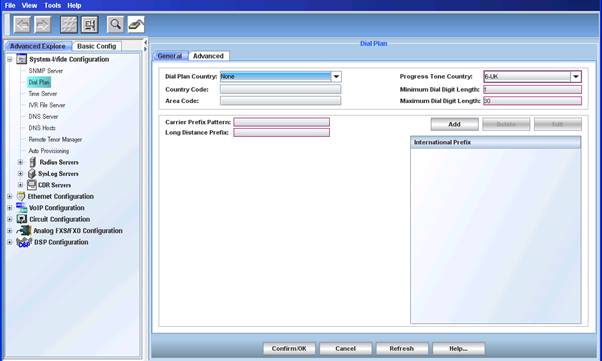Click the Country Code field
This screenshot has width=602, height=361.
point(280,89)
